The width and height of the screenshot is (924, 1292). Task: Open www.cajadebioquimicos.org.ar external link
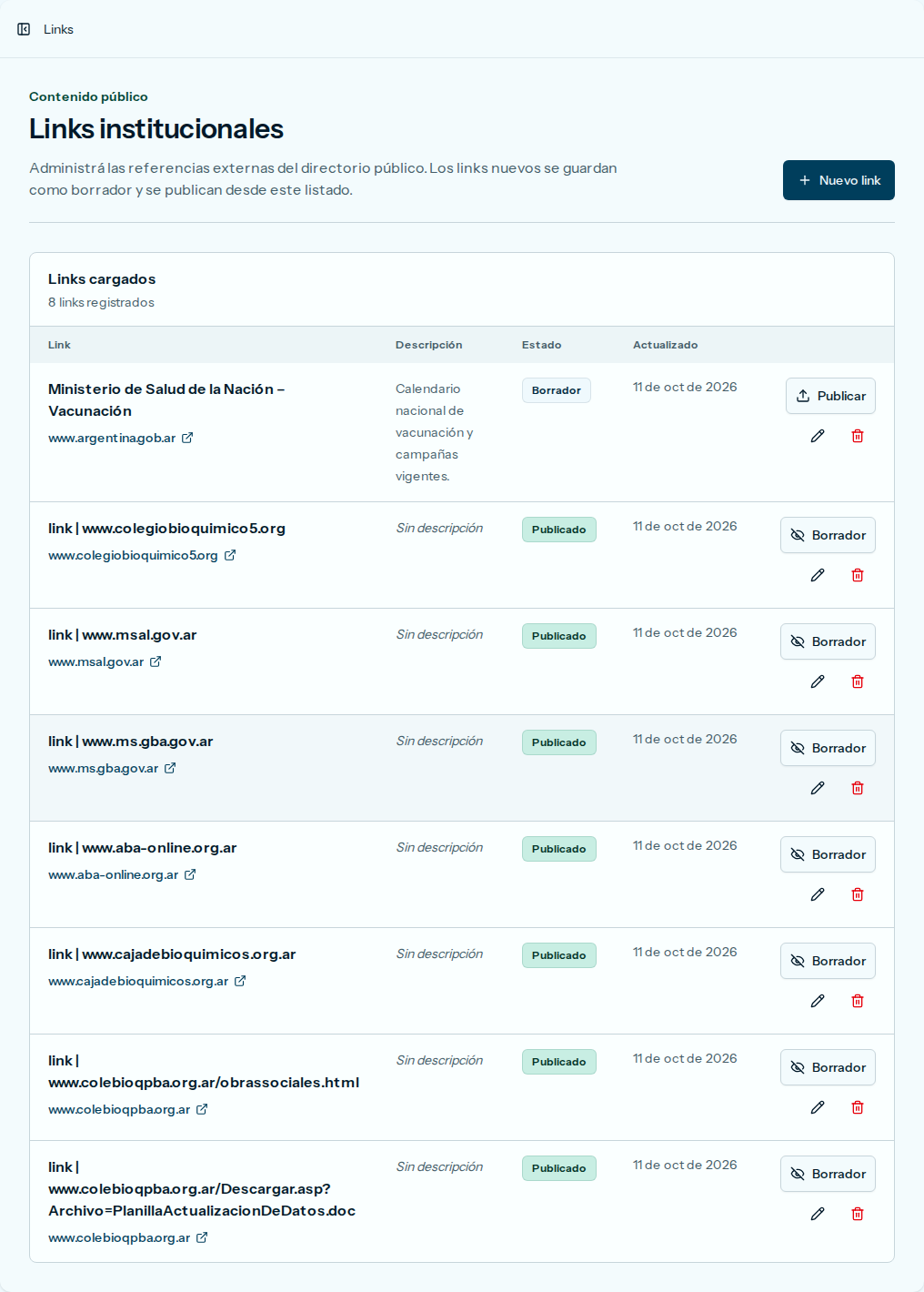click(147, 981)
